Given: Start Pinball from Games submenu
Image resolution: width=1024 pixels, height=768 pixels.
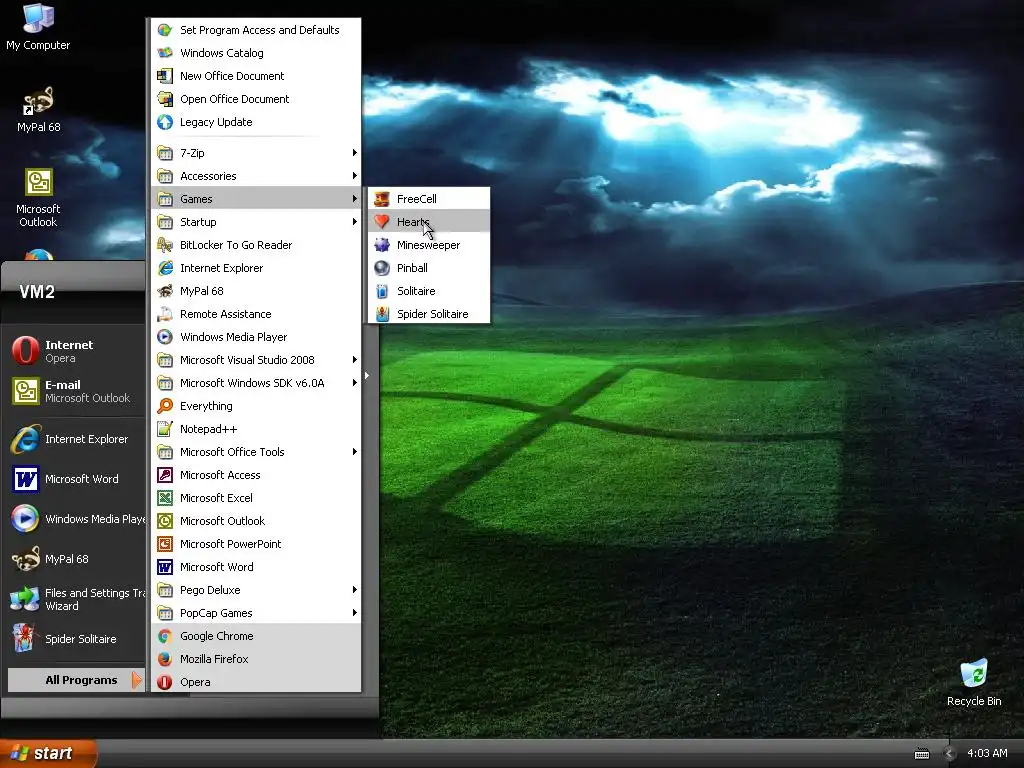Looking at the screenshot, I should pos(429,268).
